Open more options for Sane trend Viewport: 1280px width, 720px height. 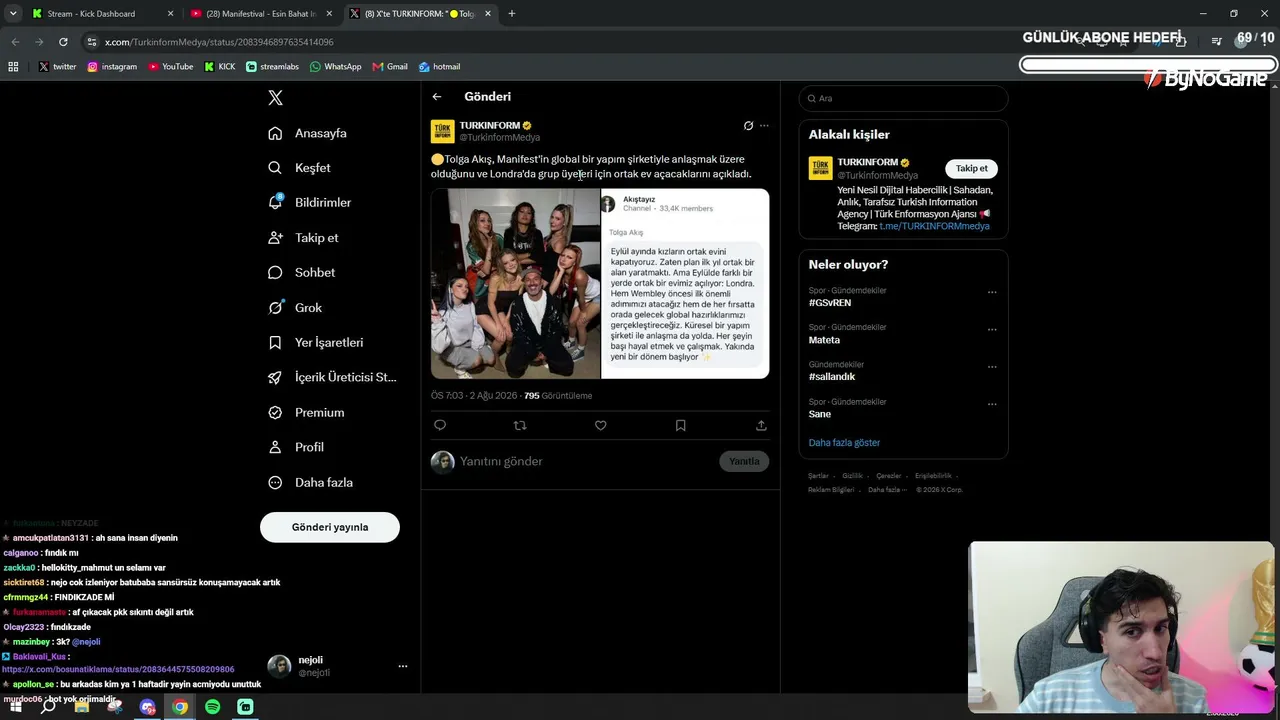click(992, 404)
